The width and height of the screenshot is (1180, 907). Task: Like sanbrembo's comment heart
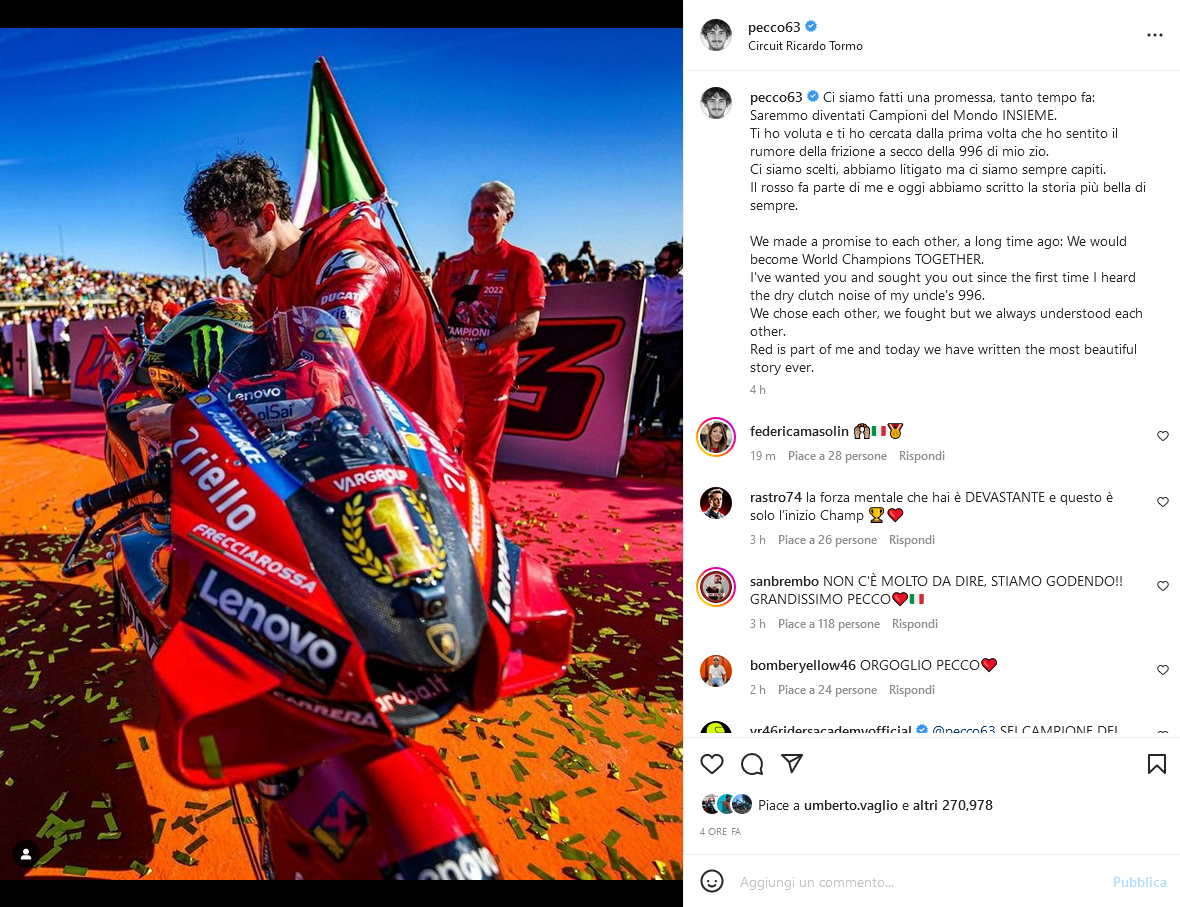click(x=1163, y=586)
